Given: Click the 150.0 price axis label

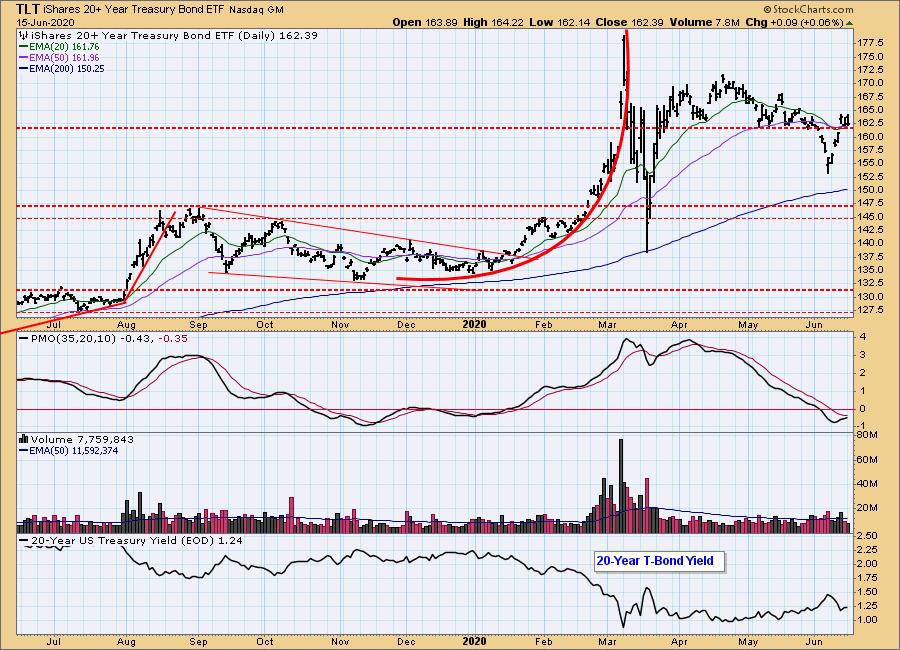Looking at the screenshot, I should 870,189.
